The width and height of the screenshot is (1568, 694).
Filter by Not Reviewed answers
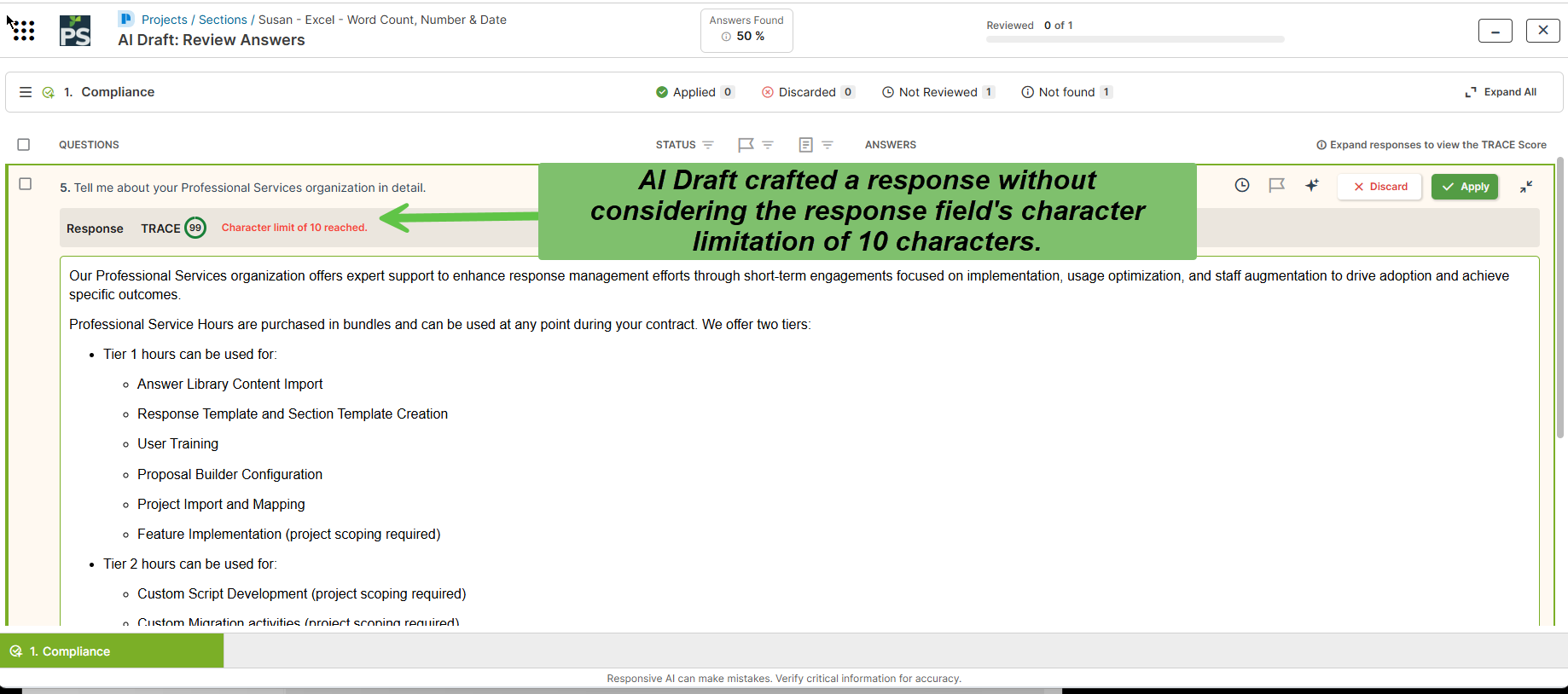938,92
